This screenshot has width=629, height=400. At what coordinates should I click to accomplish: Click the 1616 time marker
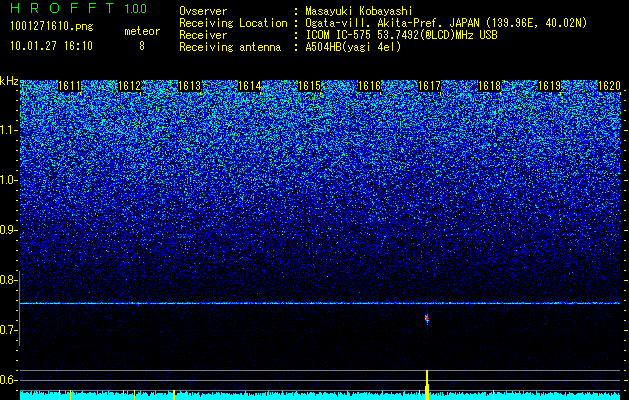pyautogui.click(x=369, y=86)
